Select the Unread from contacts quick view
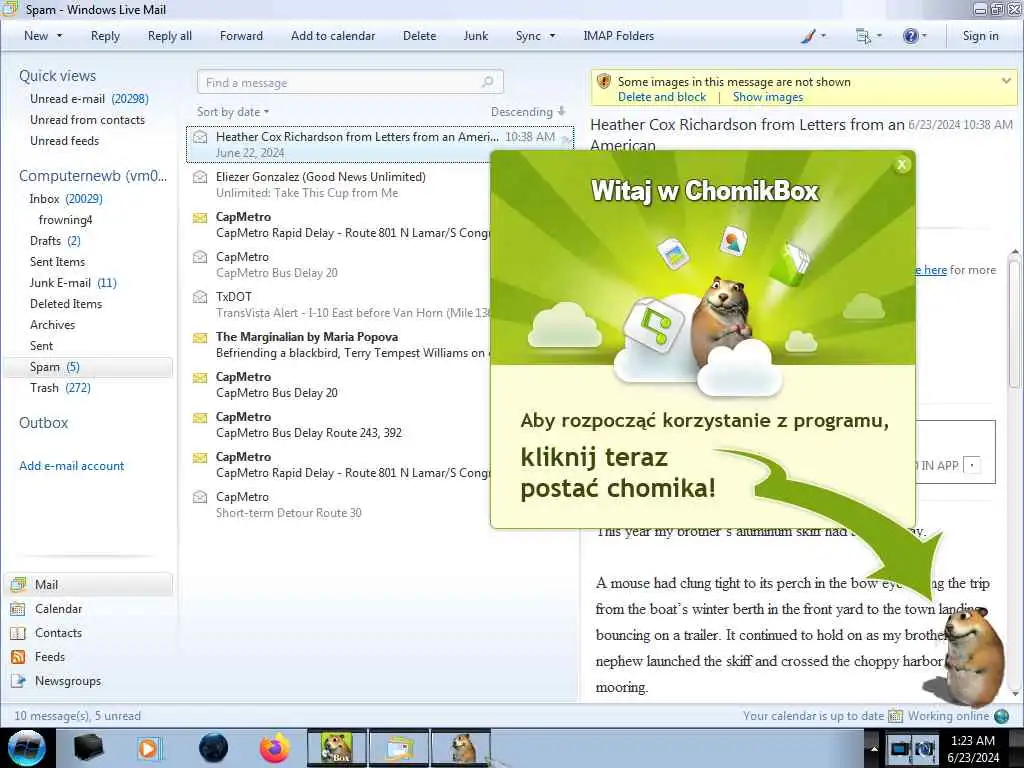The height and width of the screenshot is (768, 1024). [x=88, y=120]
